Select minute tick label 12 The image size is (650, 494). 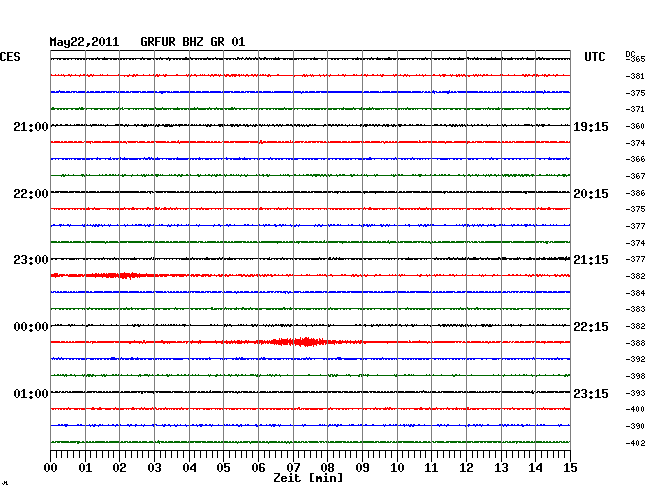pos(466,468)
